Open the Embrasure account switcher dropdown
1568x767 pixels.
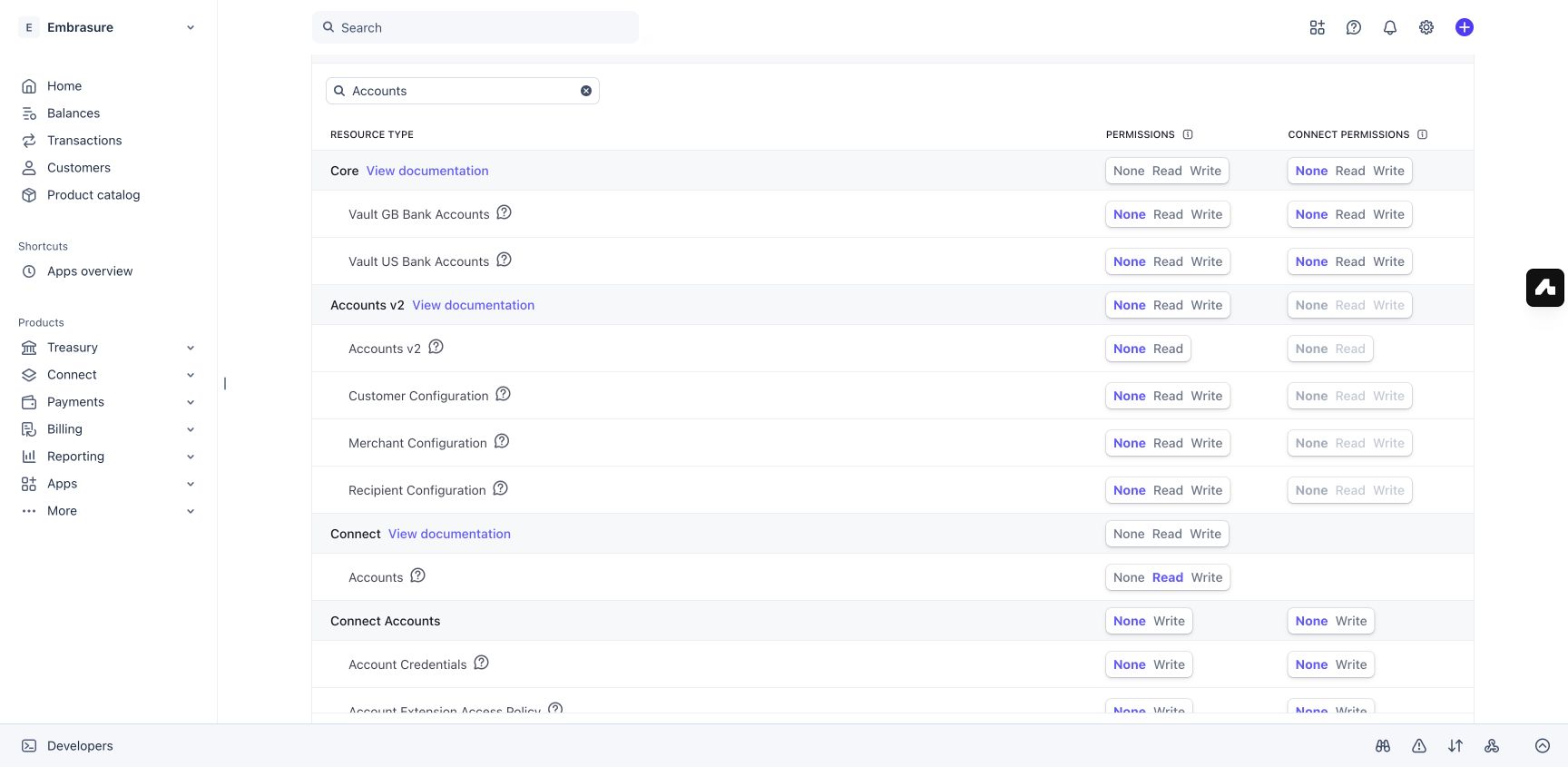coord(109,27)
